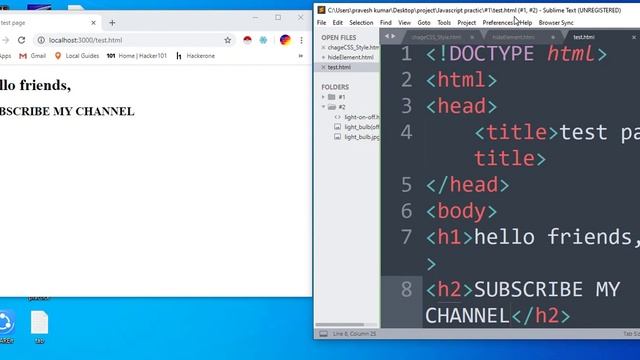Image resolution: width=640 pixels, height=360 pixels.
Task: Open a new Chrome tab
Action: [112, 23]
